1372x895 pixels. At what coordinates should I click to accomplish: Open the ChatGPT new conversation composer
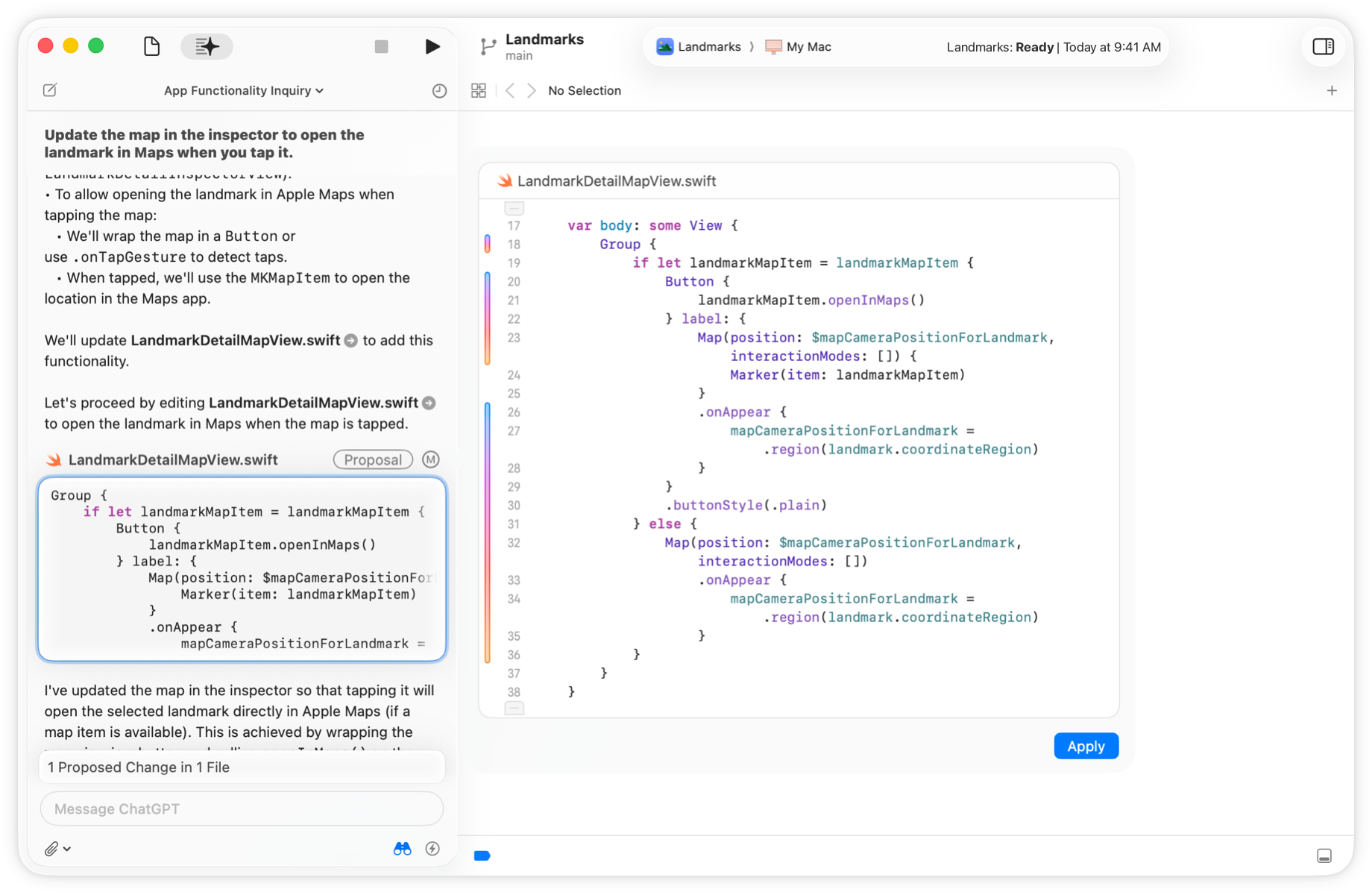[x=49, y=89]
